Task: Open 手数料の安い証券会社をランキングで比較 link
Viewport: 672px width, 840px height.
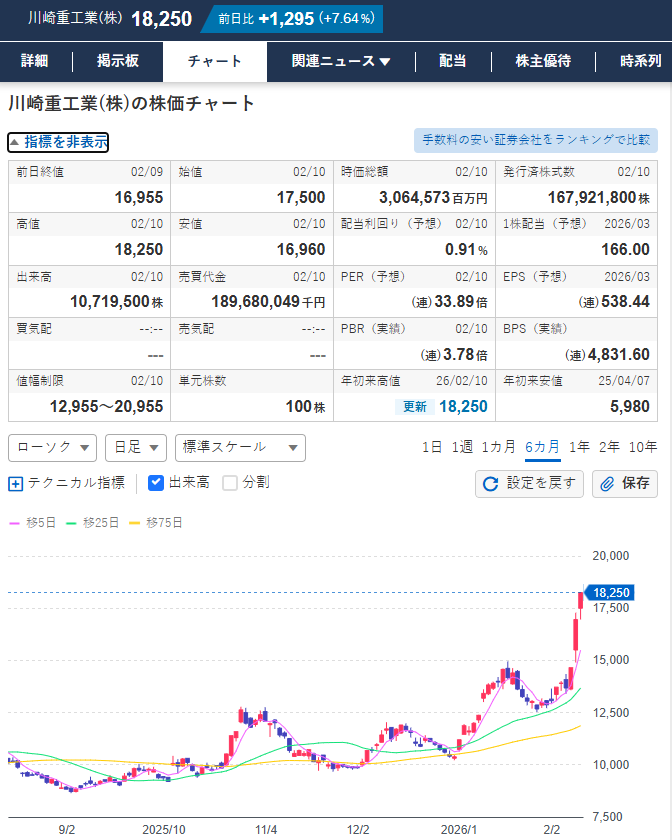Action: pos(536,140)
